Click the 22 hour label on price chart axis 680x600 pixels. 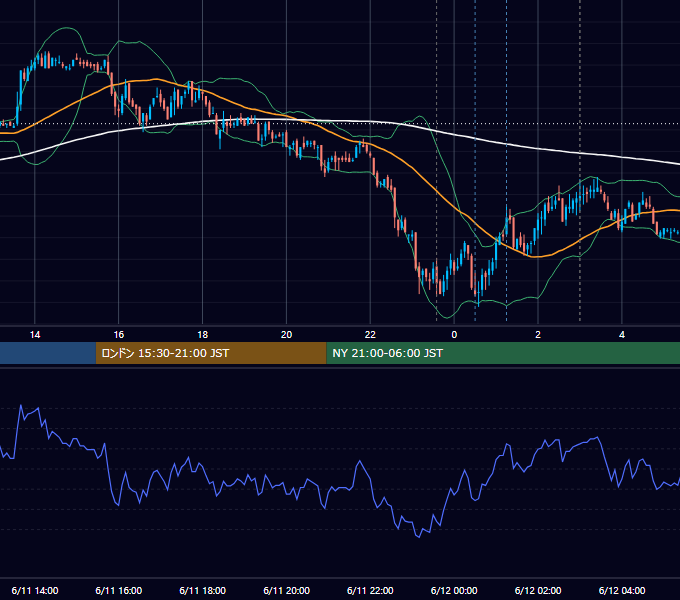pyautogui.click(x=370, y=335)
